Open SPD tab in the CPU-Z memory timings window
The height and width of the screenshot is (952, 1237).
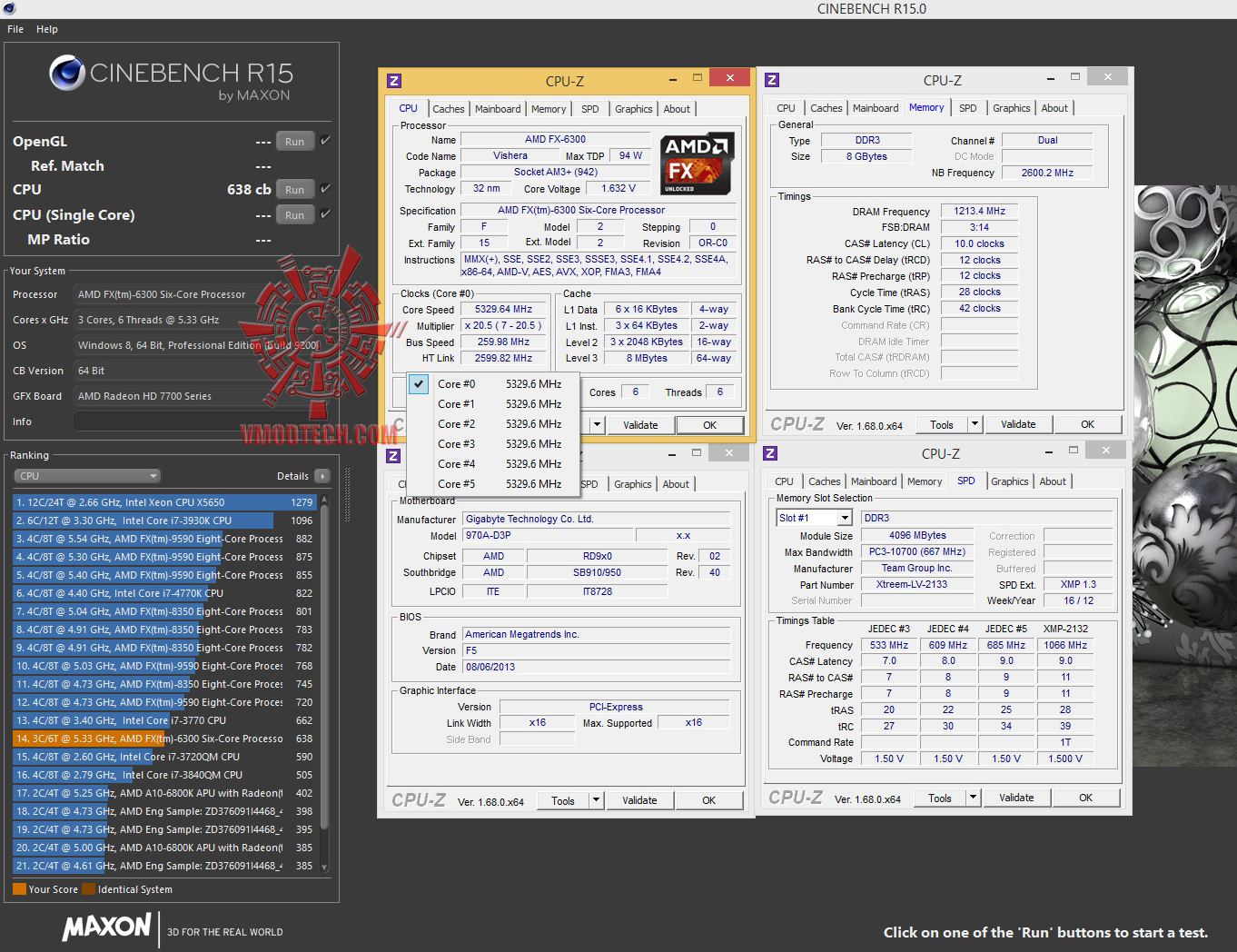[x=968, y=108]
